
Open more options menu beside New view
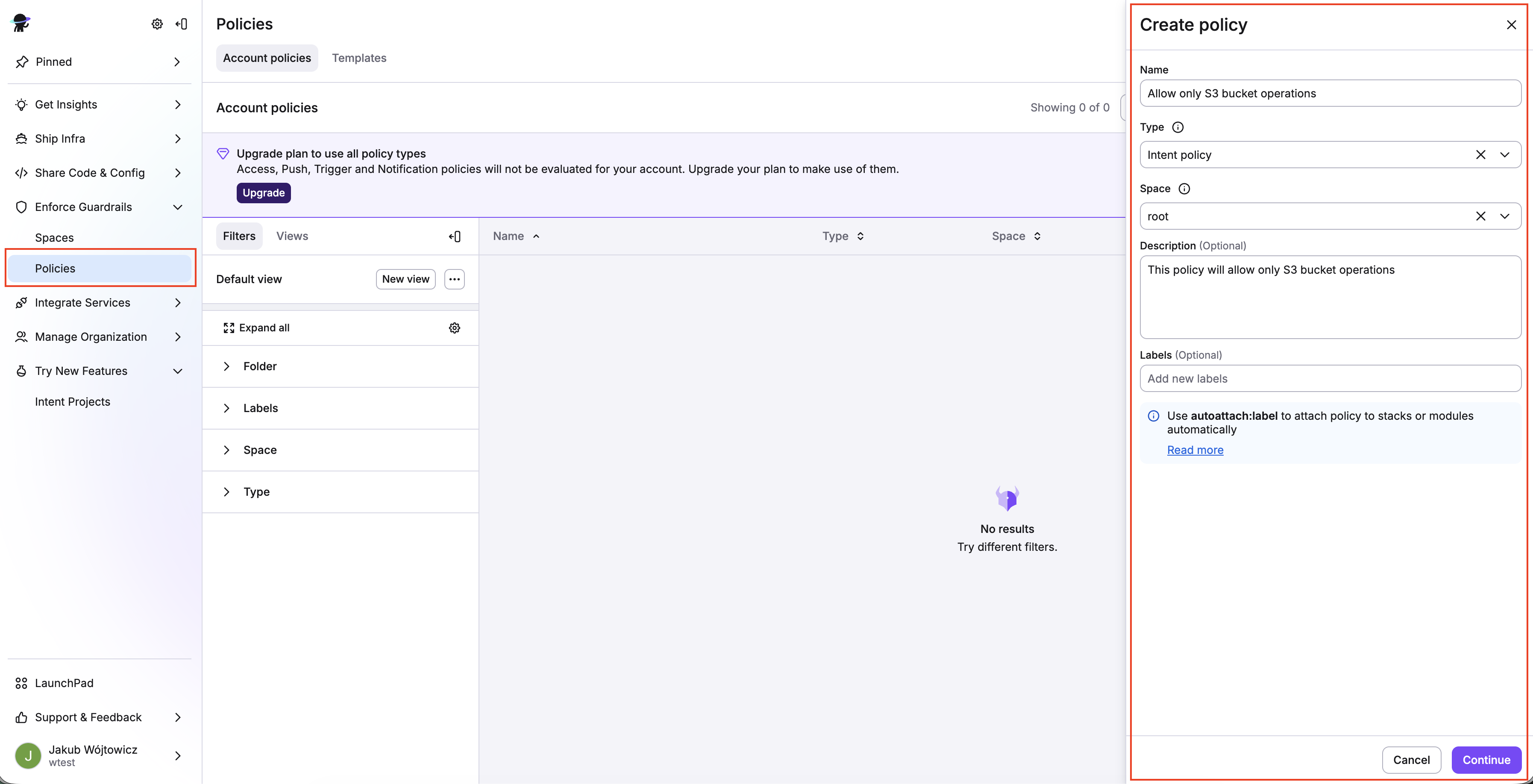(x=453, y=279)
